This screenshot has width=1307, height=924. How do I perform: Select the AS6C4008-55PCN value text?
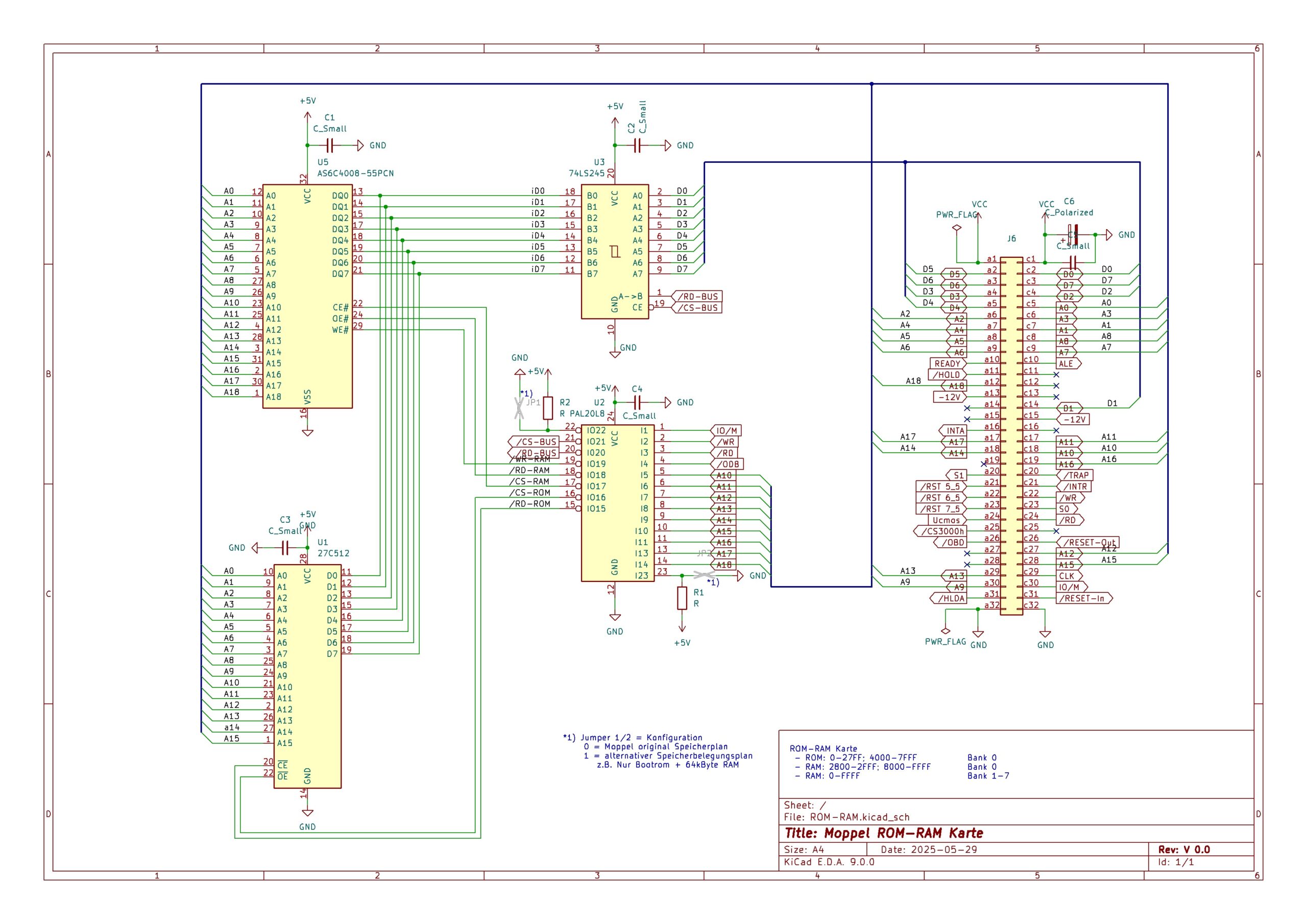(355, 173)
